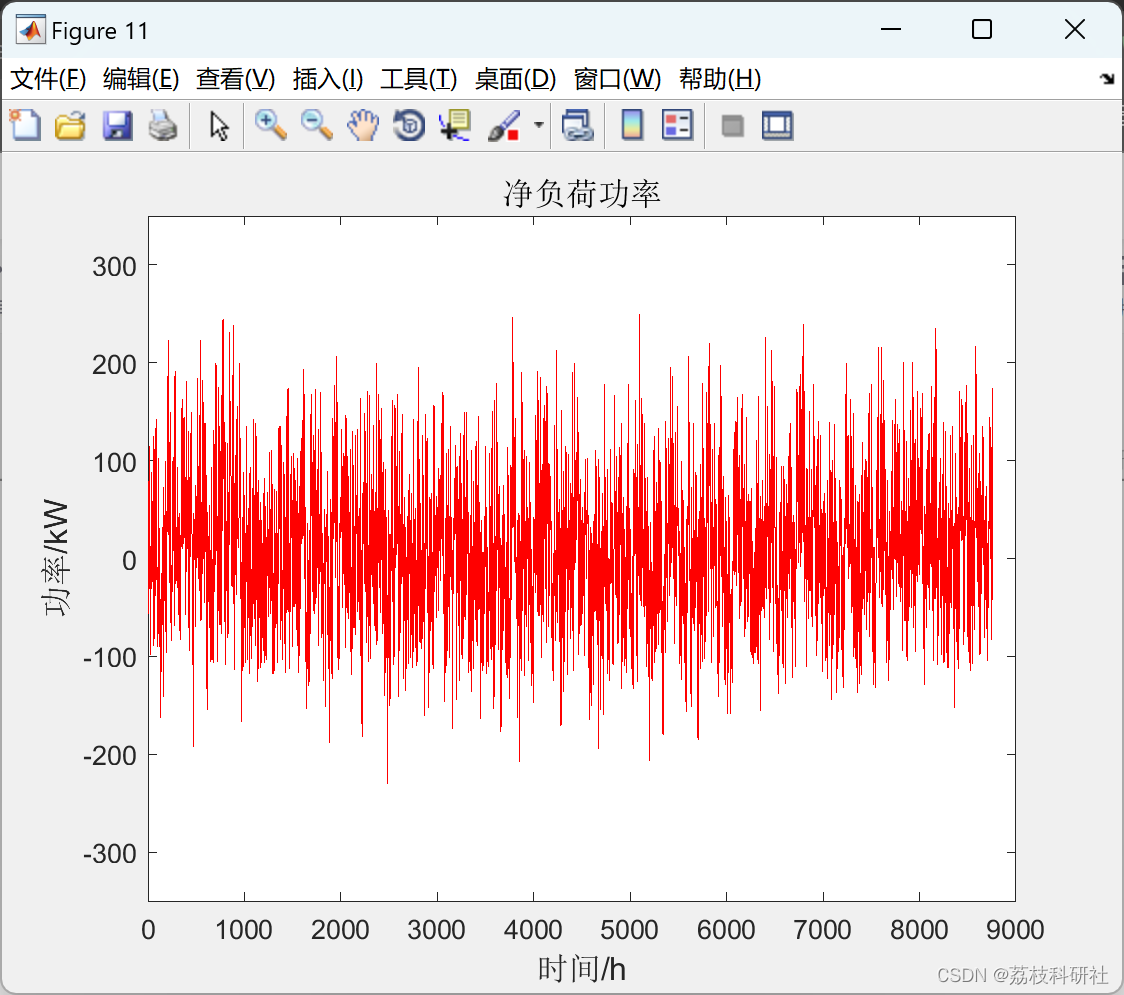Open the 编辑(E) menu
Screen dimensions: 1124x995
tap(141, 79)
